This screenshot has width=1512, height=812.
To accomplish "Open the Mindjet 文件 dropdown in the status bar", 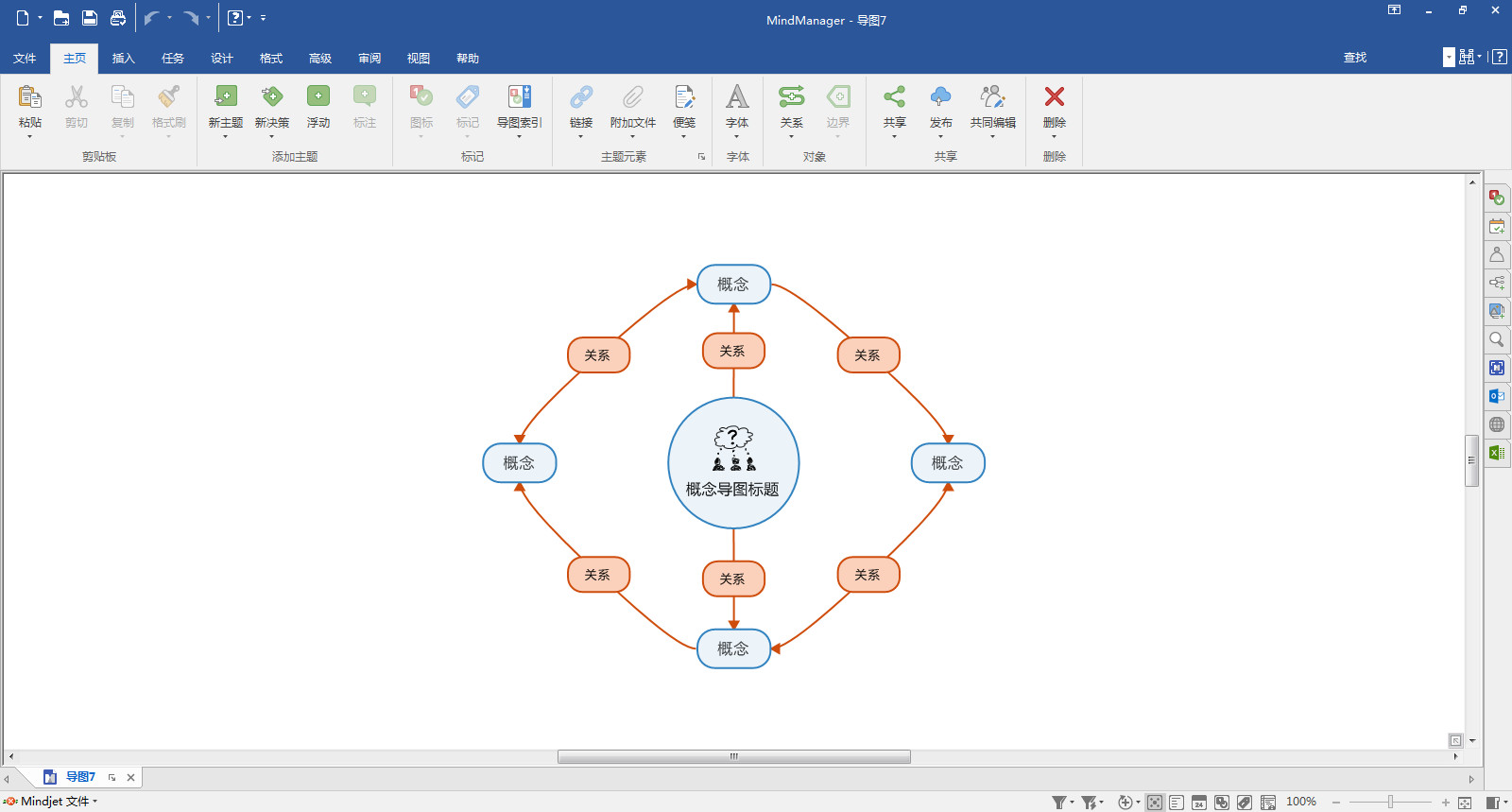I will click(57, 802).
